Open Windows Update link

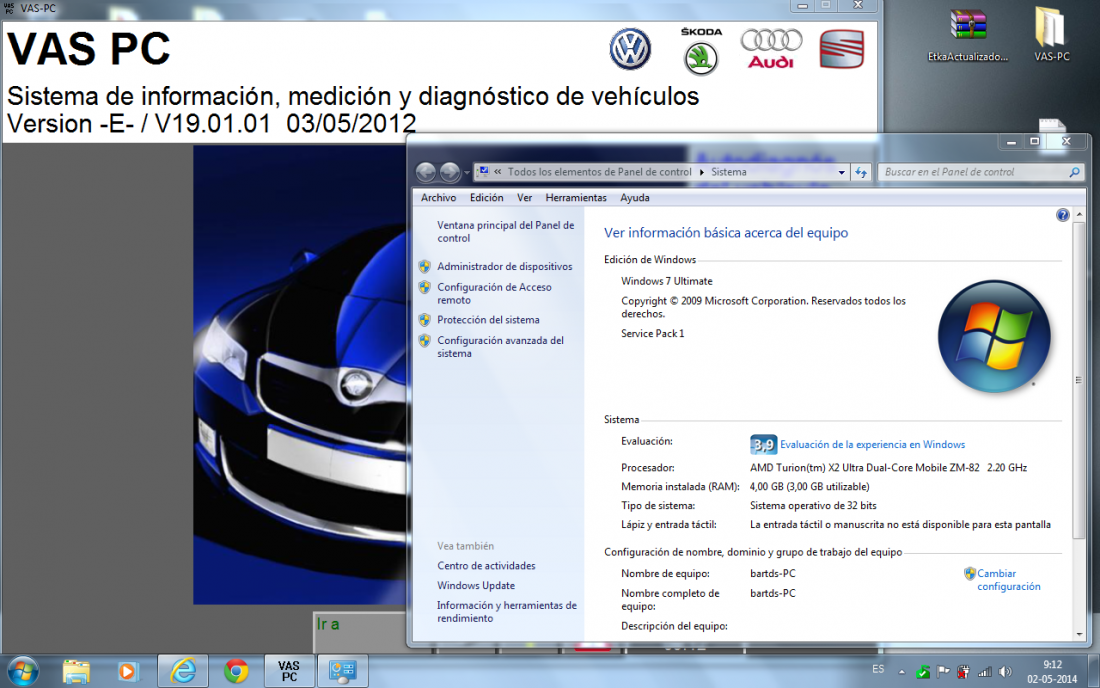click(x=476, y=586)
